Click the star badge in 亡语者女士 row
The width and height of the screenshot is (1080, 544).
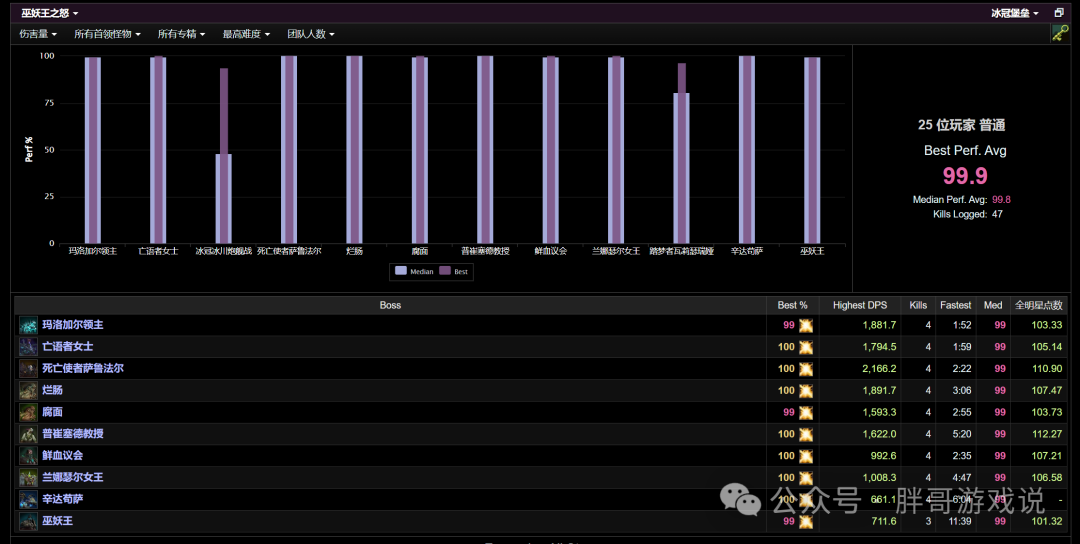pyautogui.click(x=806, y=347)
